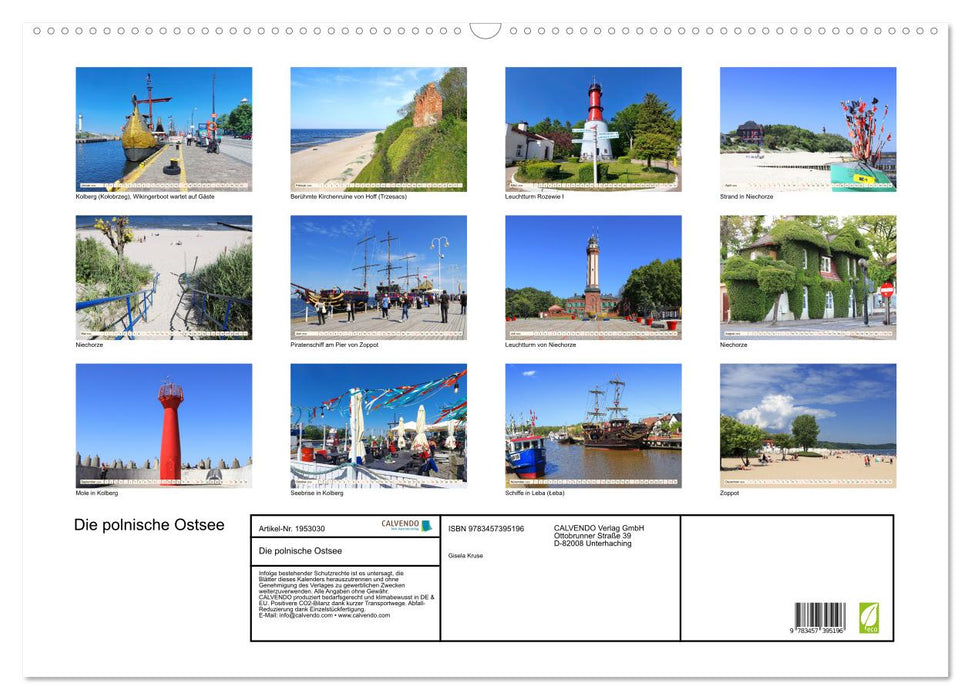Select the Leuchtturm Rozewie I lighthouse image

tap(592, 128)
